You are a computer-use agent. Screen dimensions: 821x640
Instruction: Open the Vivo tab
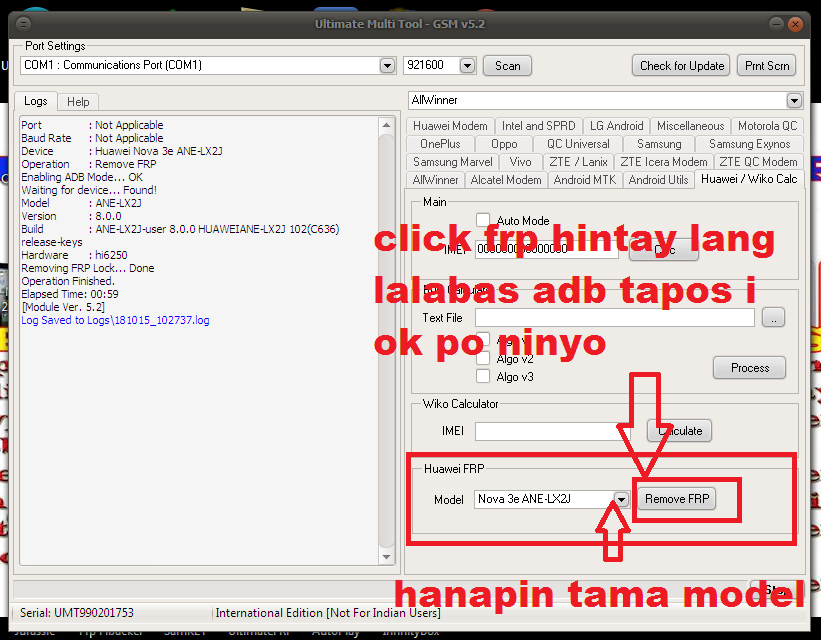tap(520, 162)
